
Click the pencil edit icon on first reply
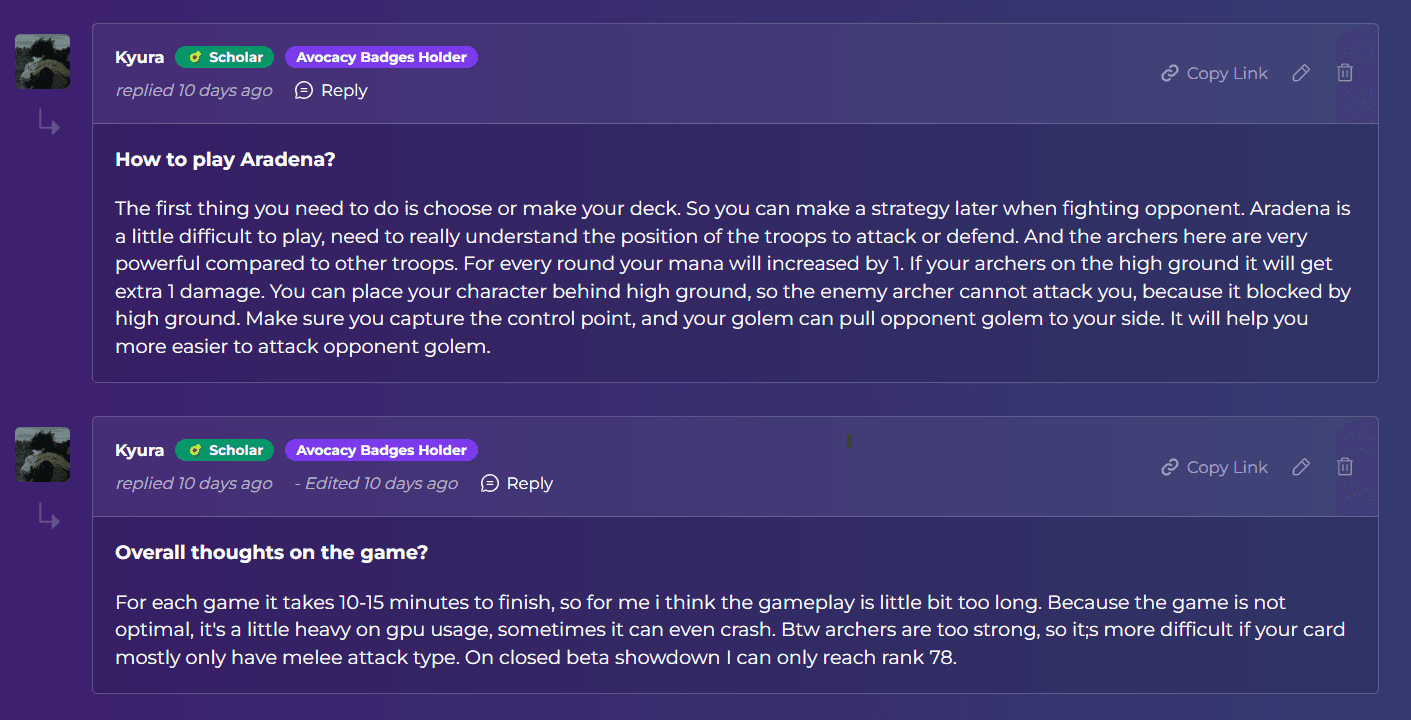click(1301, 73)
